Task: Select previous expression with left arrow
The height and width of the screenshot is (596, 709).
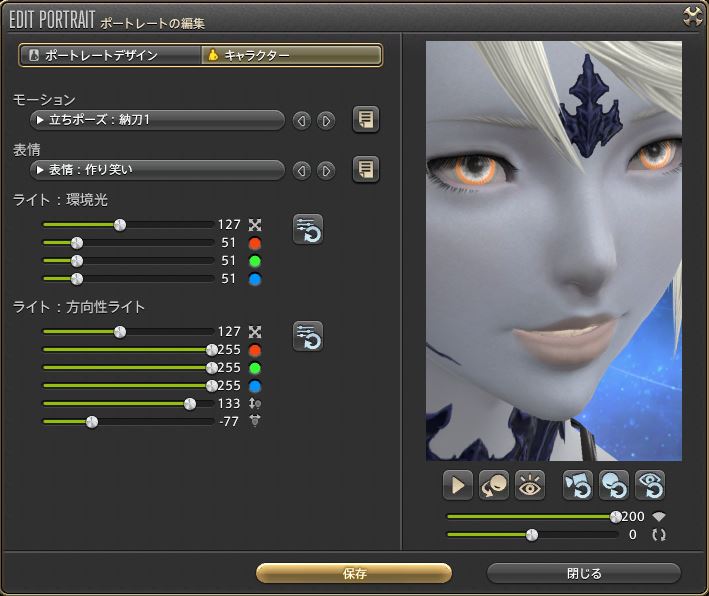Action: [x=302, y=171]
